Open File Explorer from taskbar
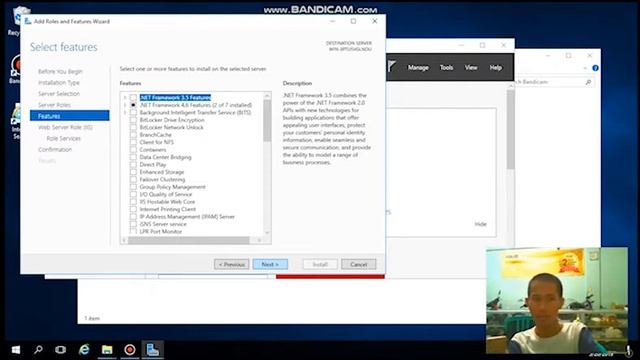This screenshot has height=360, width=640. click(x=107, y=350)
